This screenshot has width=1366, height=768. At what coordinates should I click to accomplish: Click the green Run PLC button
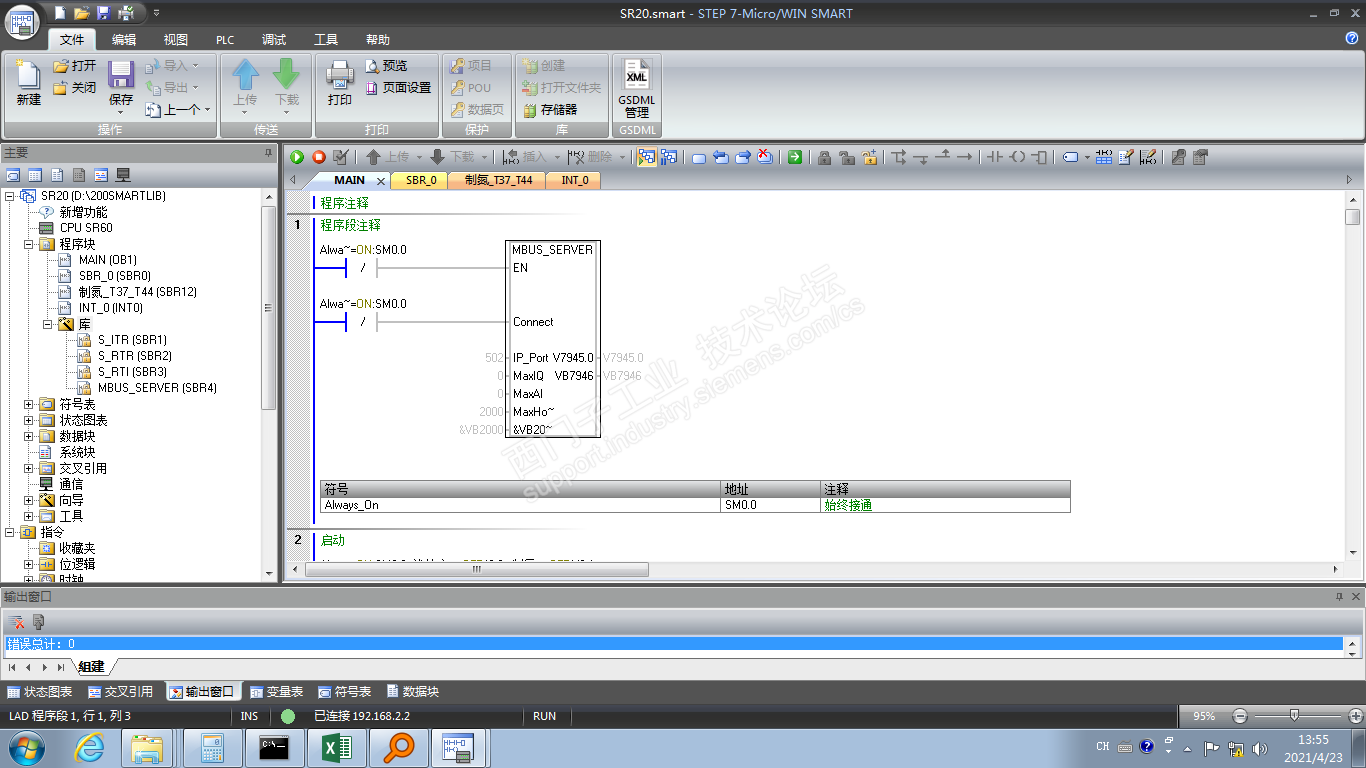click(297, 157)
